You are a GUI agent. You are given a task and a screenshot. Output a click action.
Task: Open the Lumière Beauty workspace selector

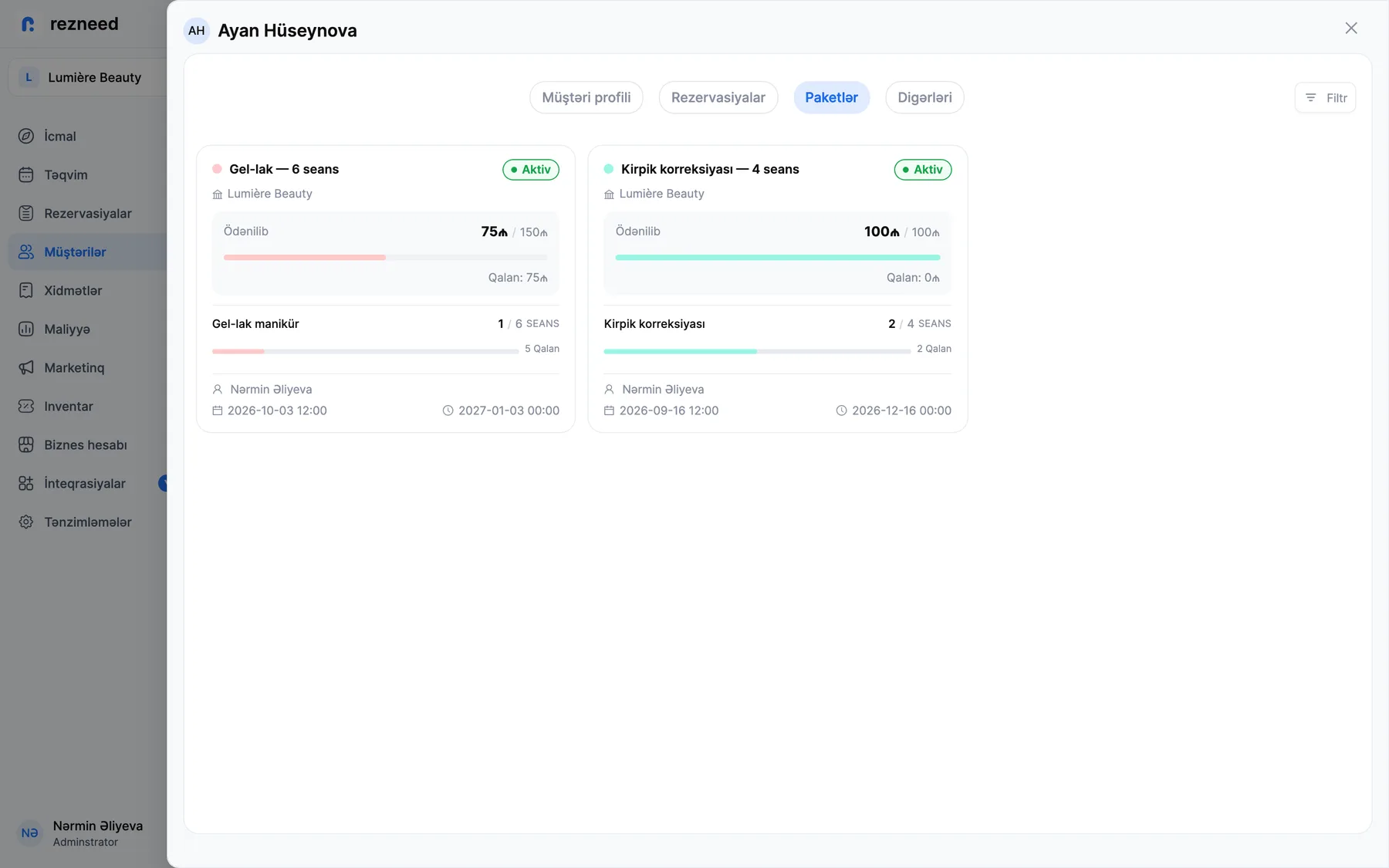[x=87, y=77]
